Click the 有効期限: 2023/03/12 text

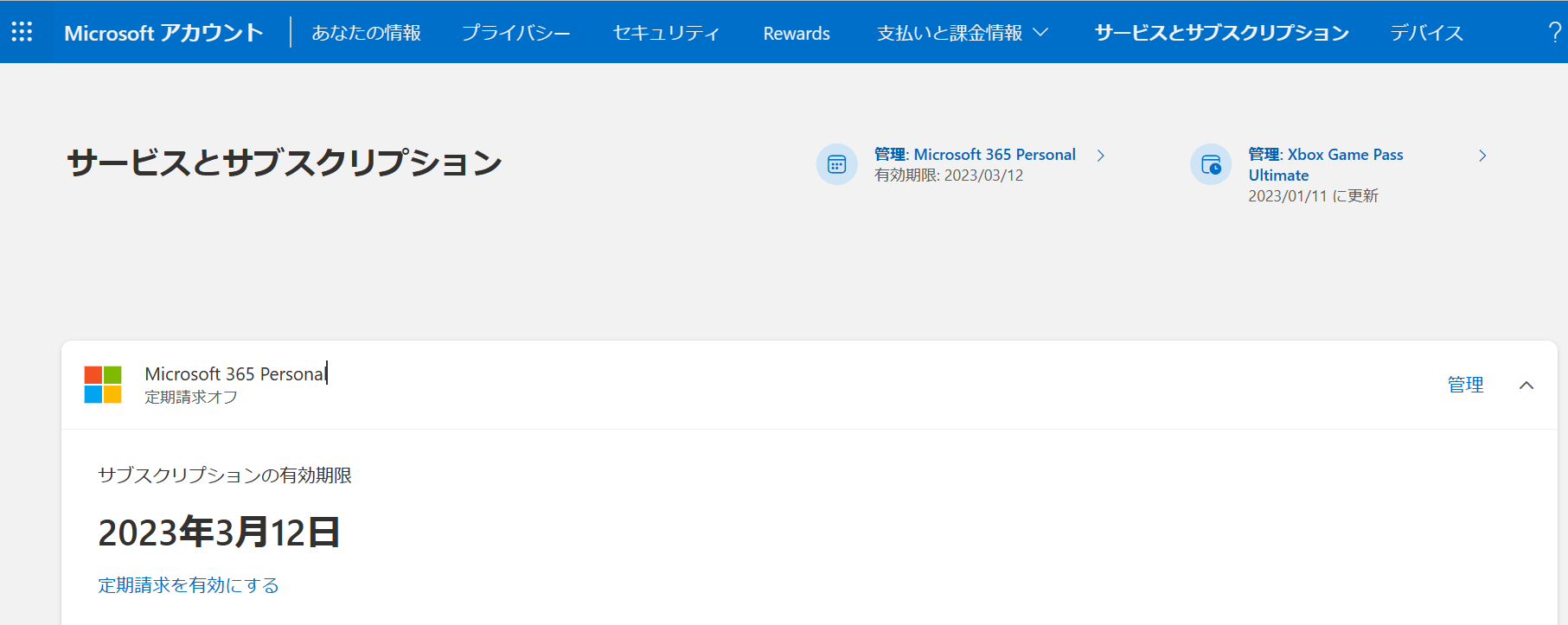click(x=949, y=175)
